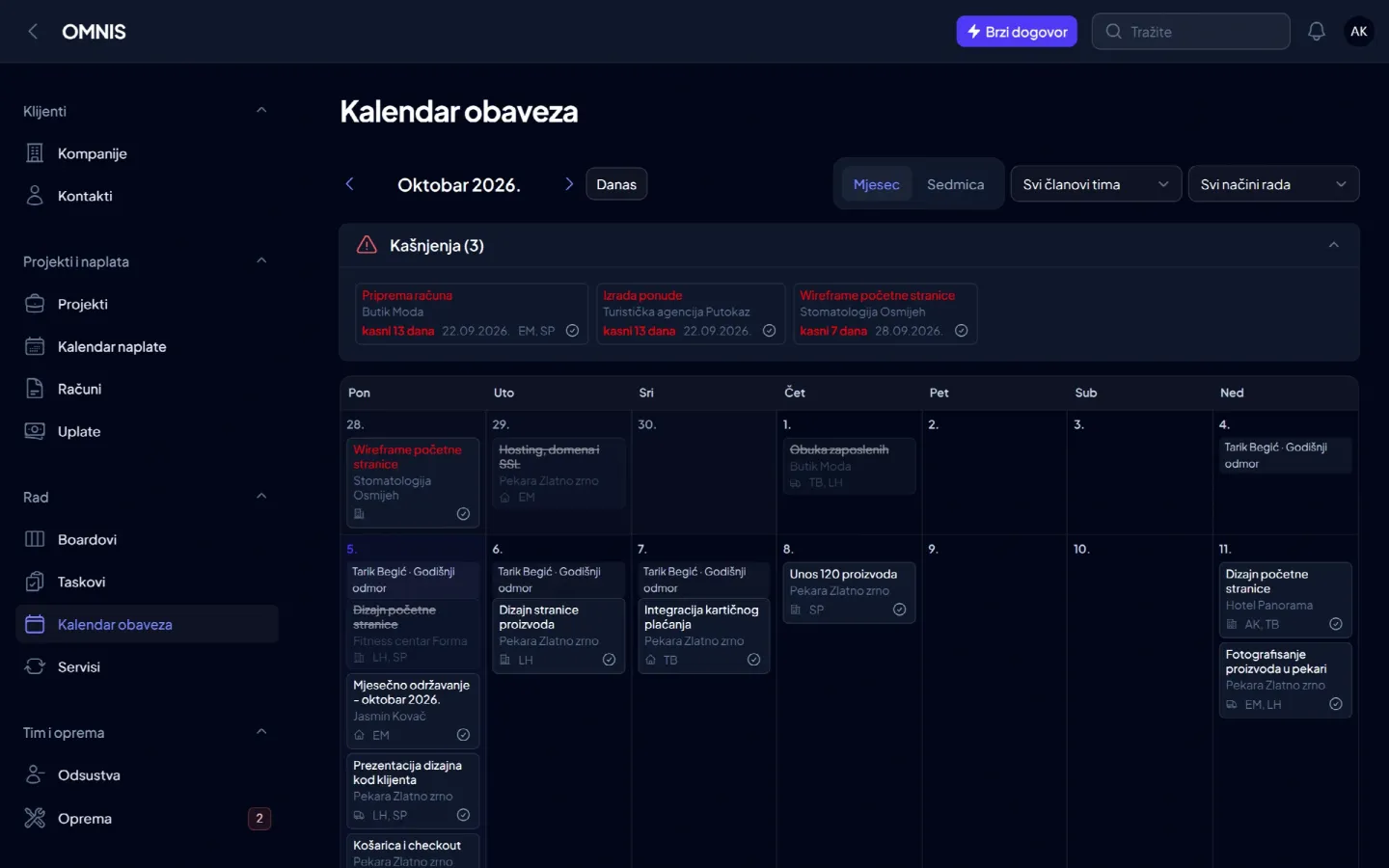Collapse the Rad sidebar section
The height and width of the screenshot is (868, 1389).
pos(261,497)
